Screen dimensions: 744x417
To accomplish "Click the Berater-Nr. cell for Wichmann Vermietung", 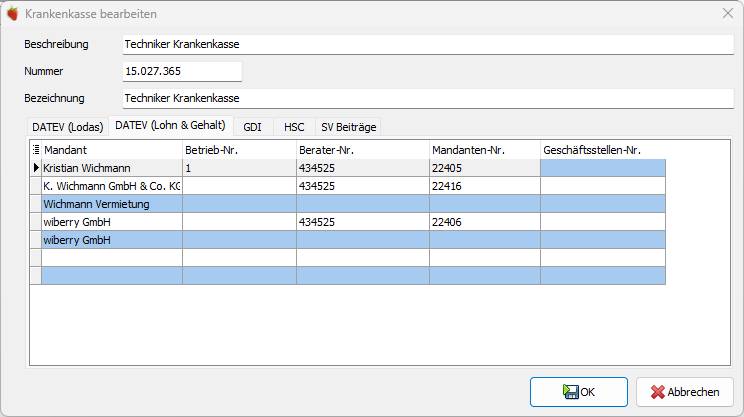I will tap(363, 204).
